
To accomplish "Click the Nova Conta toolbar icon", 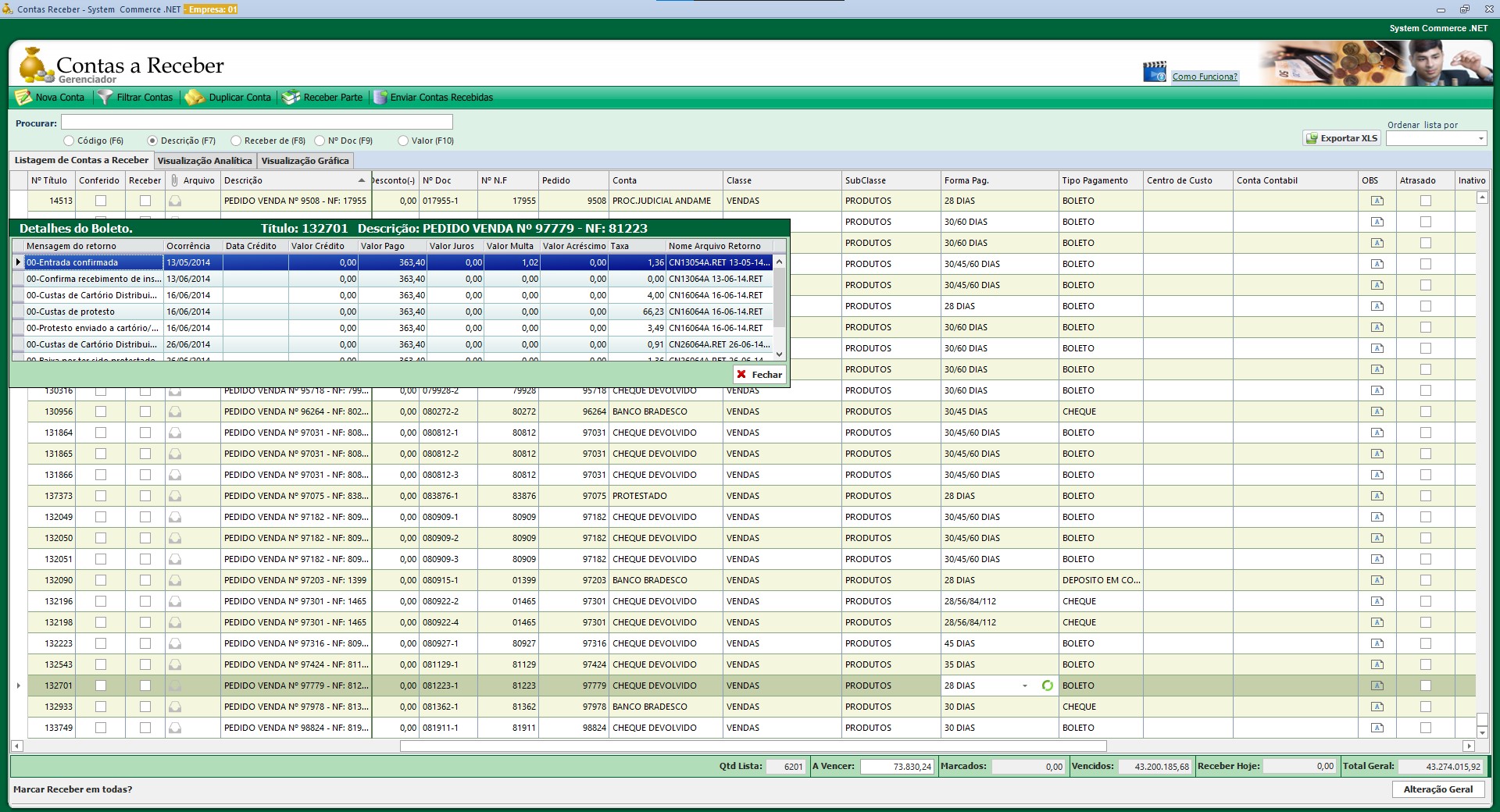I will 23,98.
